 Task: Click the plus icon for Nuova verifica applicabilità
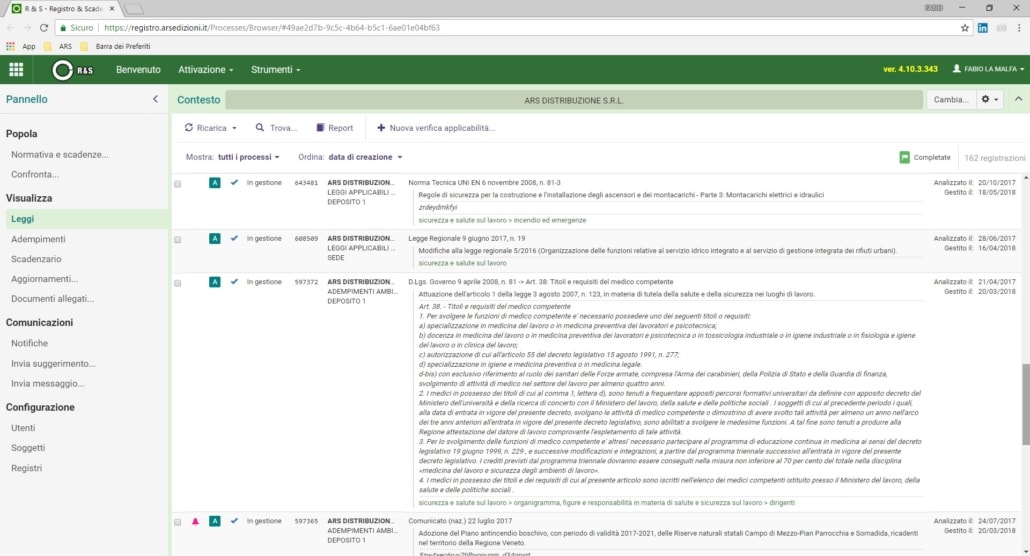380,127
